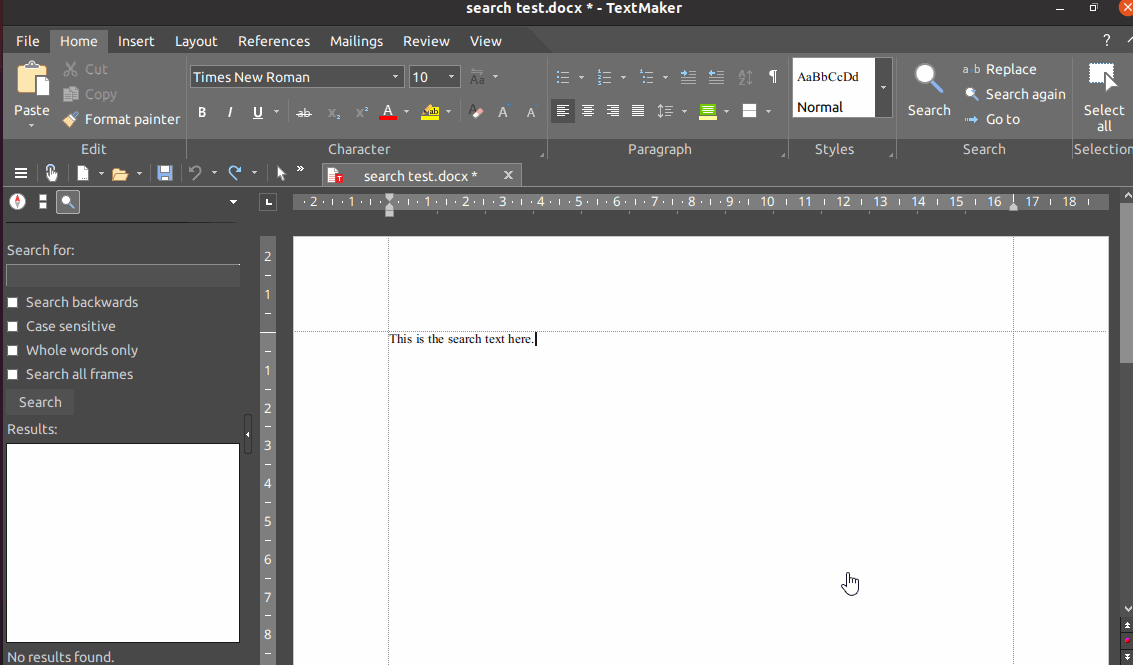Click the large Search magnifier icon
Viewport: 1133px width, 665px height.
click(x=928, y=80)
